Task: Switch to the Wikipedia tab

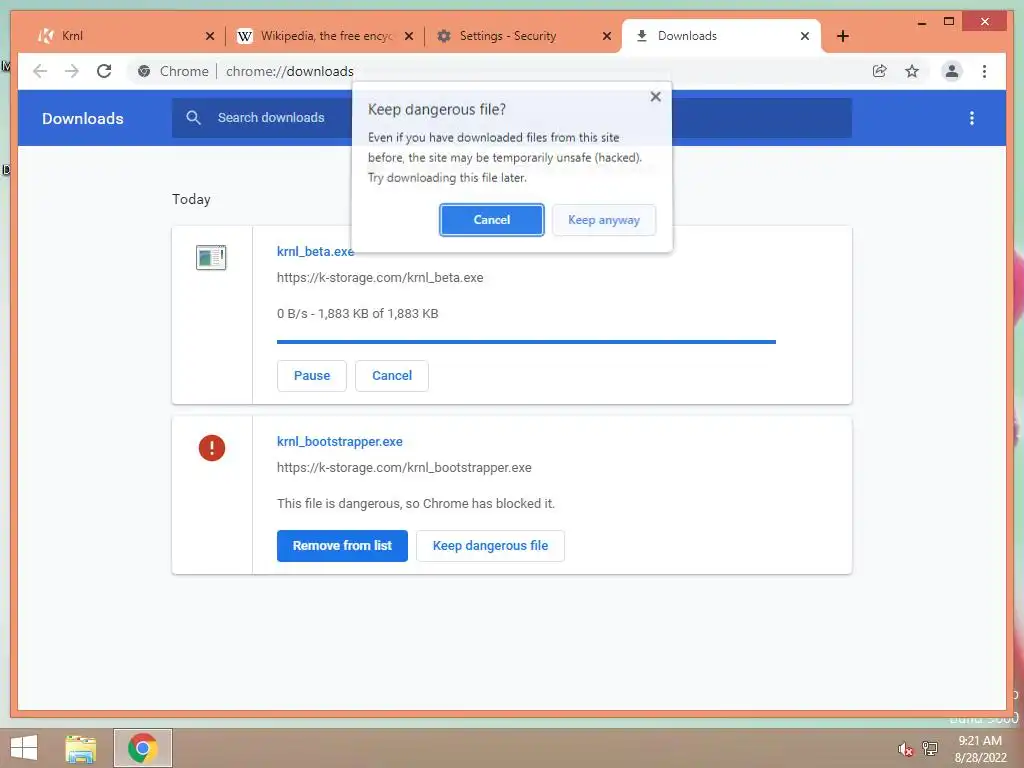Action: coord(325,36)
